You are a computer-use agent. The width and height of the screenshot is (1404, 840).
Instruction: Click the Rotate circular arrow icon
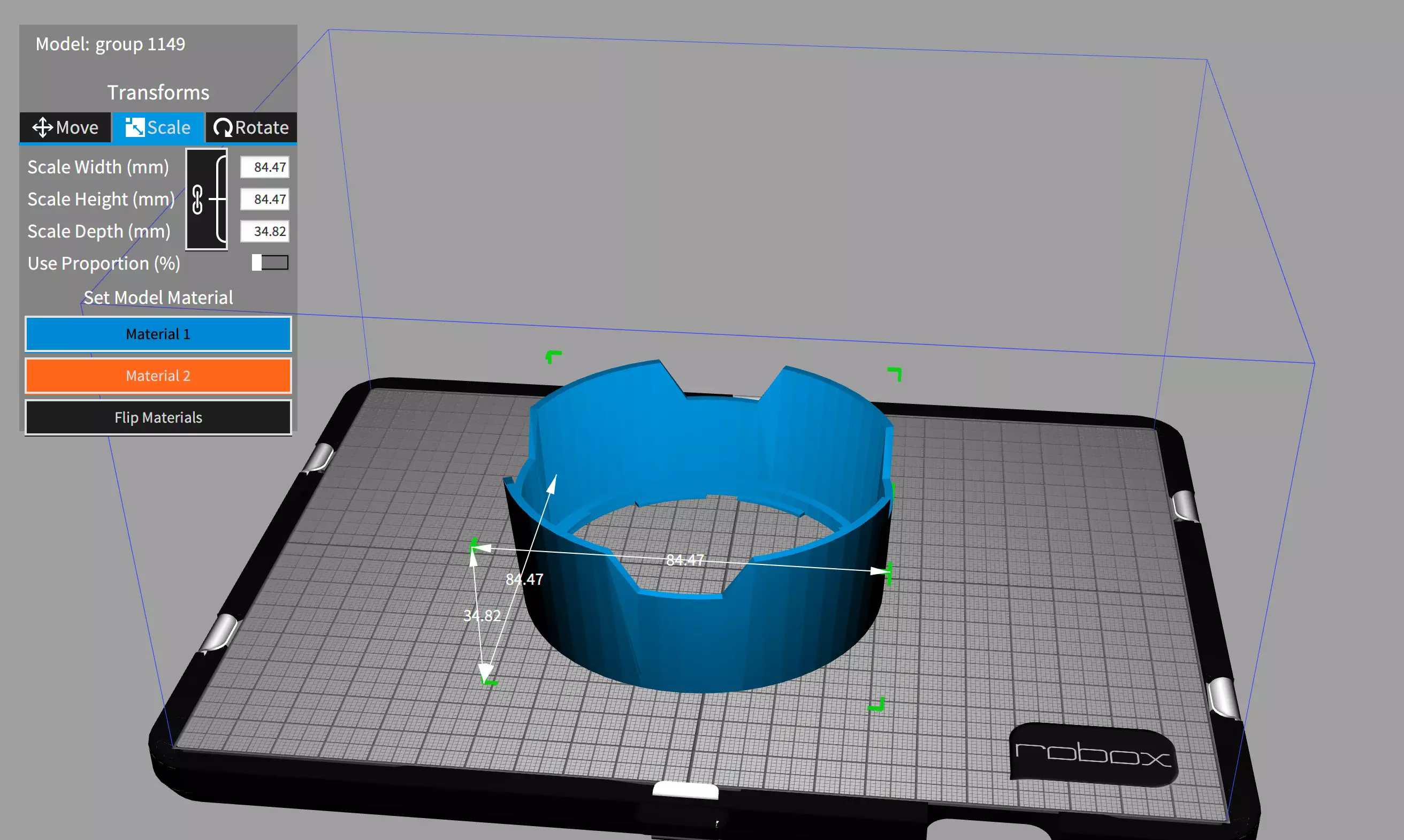[223, 127]
